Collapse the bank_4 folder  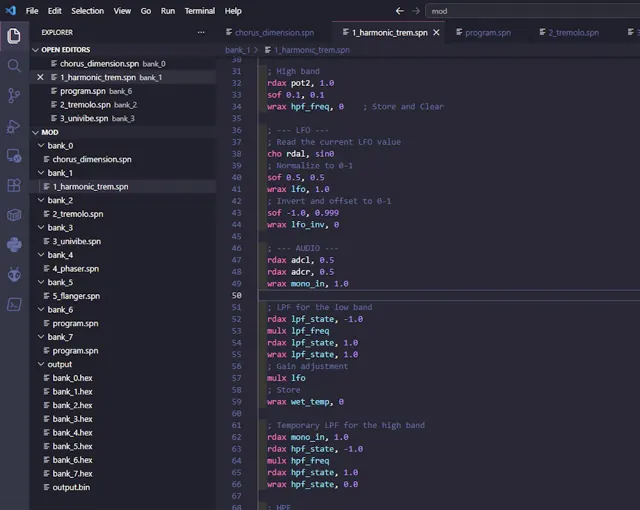41,255
